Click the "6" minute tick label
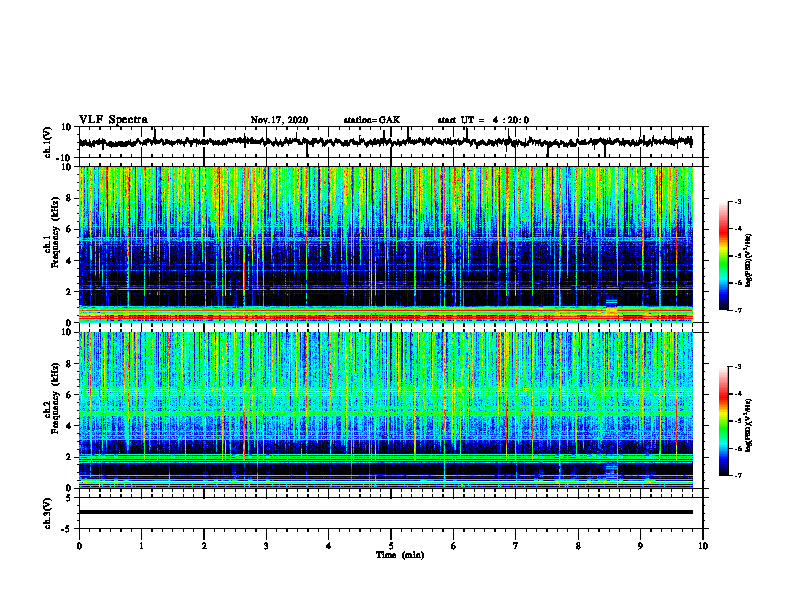 (454, 546)
